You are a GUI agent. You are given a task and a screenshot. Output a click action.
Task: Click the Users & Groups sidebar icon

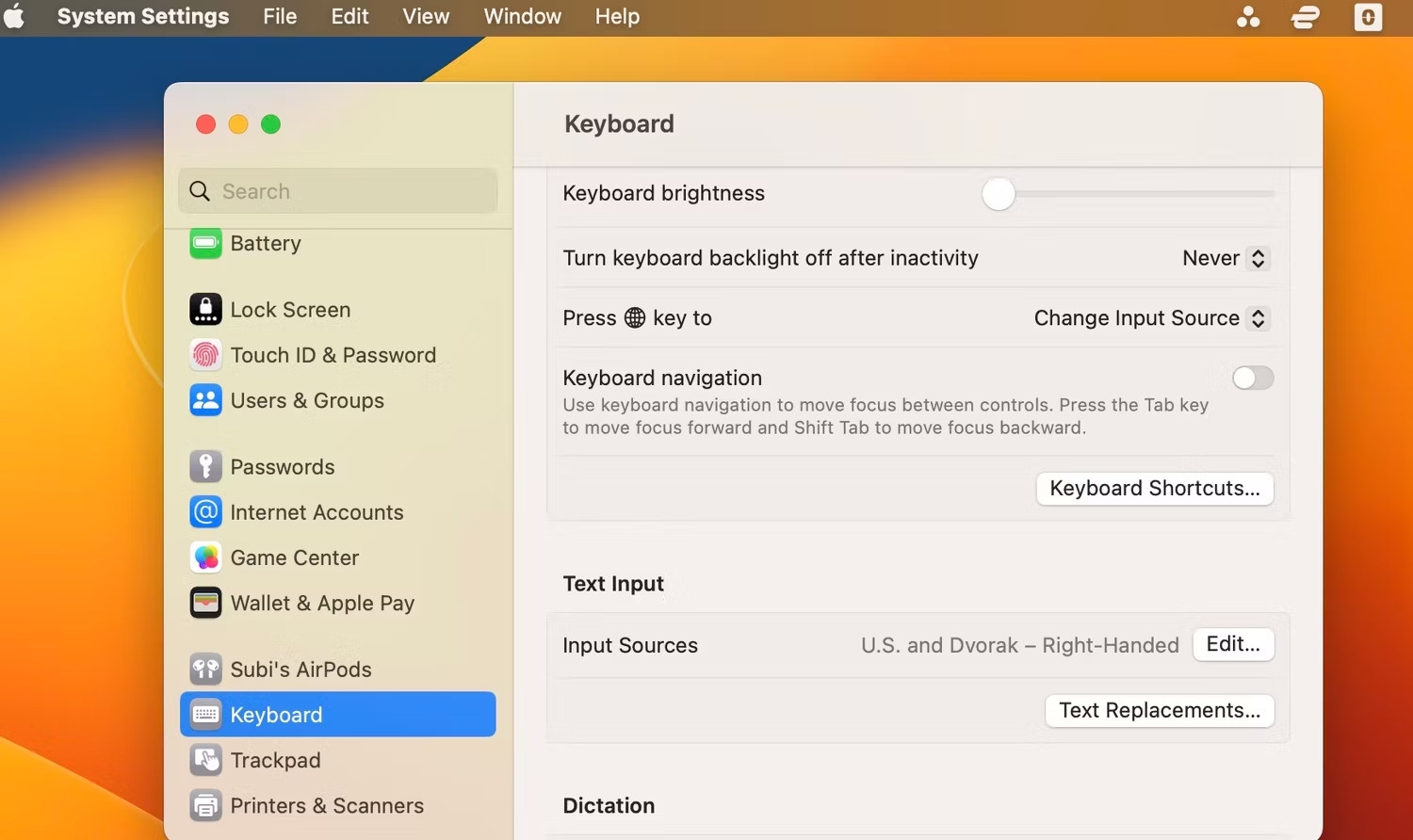[205, 400]
